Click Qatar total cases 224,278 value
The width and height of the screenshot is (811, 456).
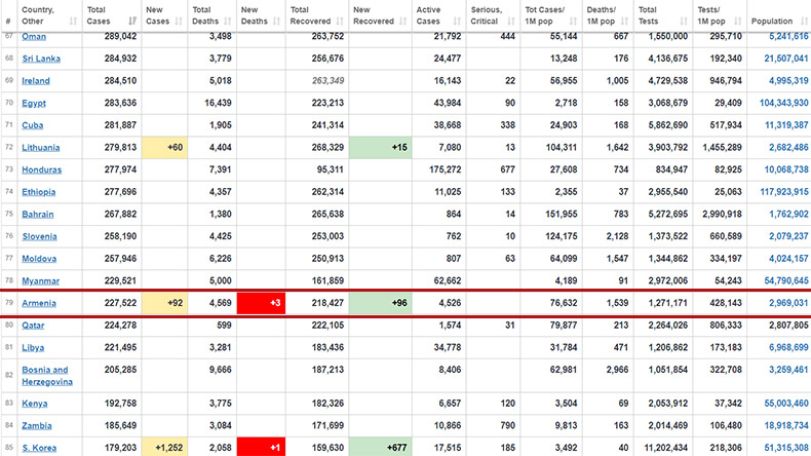[121, 326]
